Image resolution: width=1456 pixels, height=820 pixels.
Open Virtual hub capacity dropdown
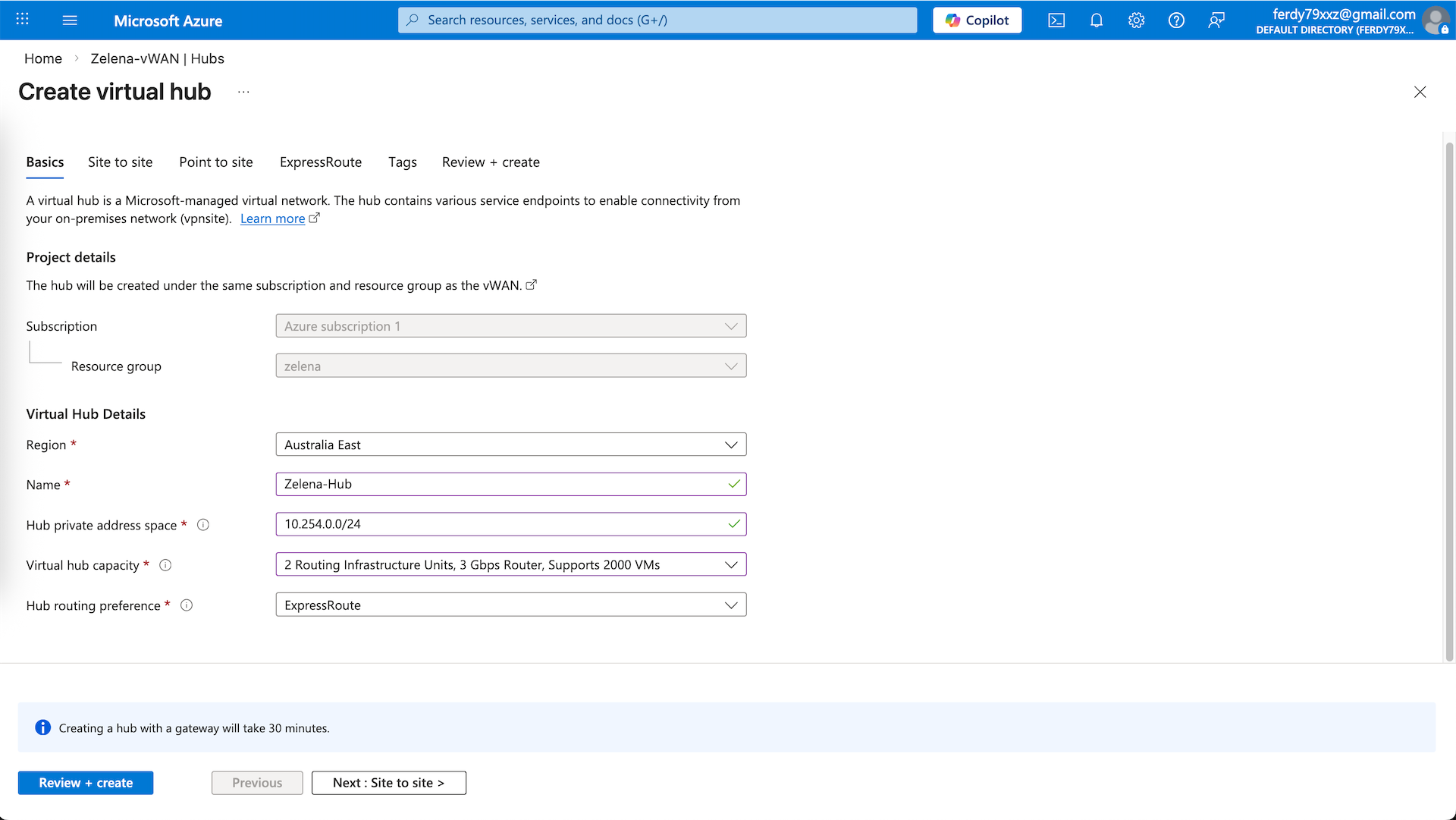pyautogui.click(x=510, y=564)
